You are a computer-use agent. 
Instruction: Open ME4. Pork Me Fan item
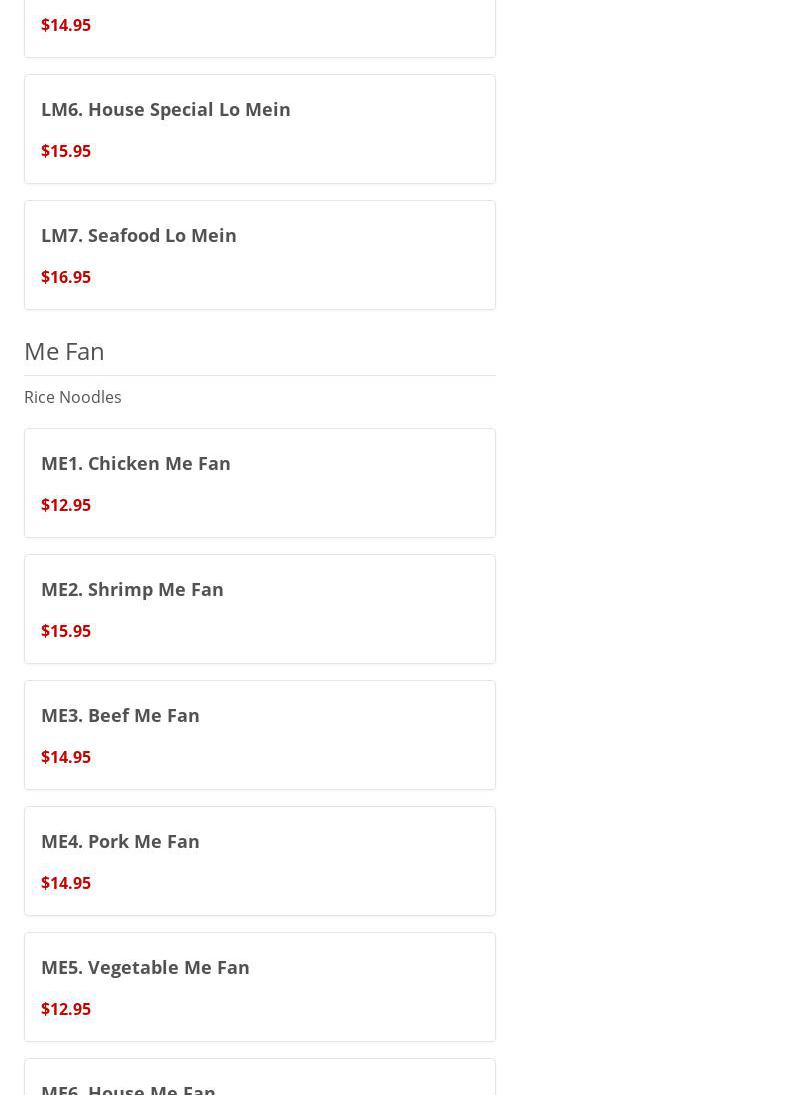point(120,841)
